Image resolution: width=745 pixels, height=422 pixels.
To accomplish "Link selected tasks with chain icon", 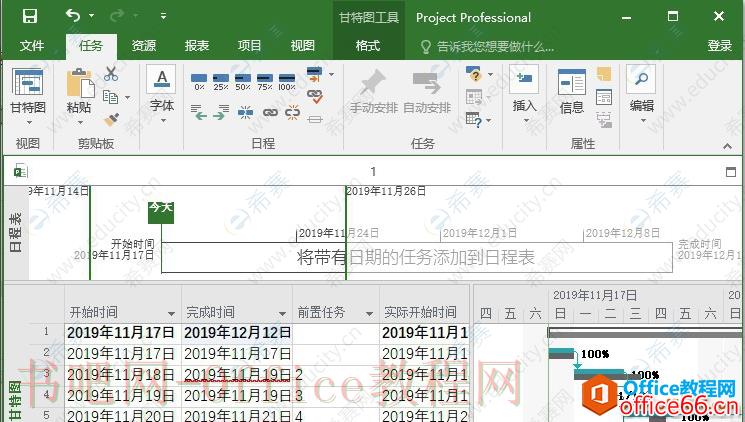I will pyautogui.click(x=270, y=113).
